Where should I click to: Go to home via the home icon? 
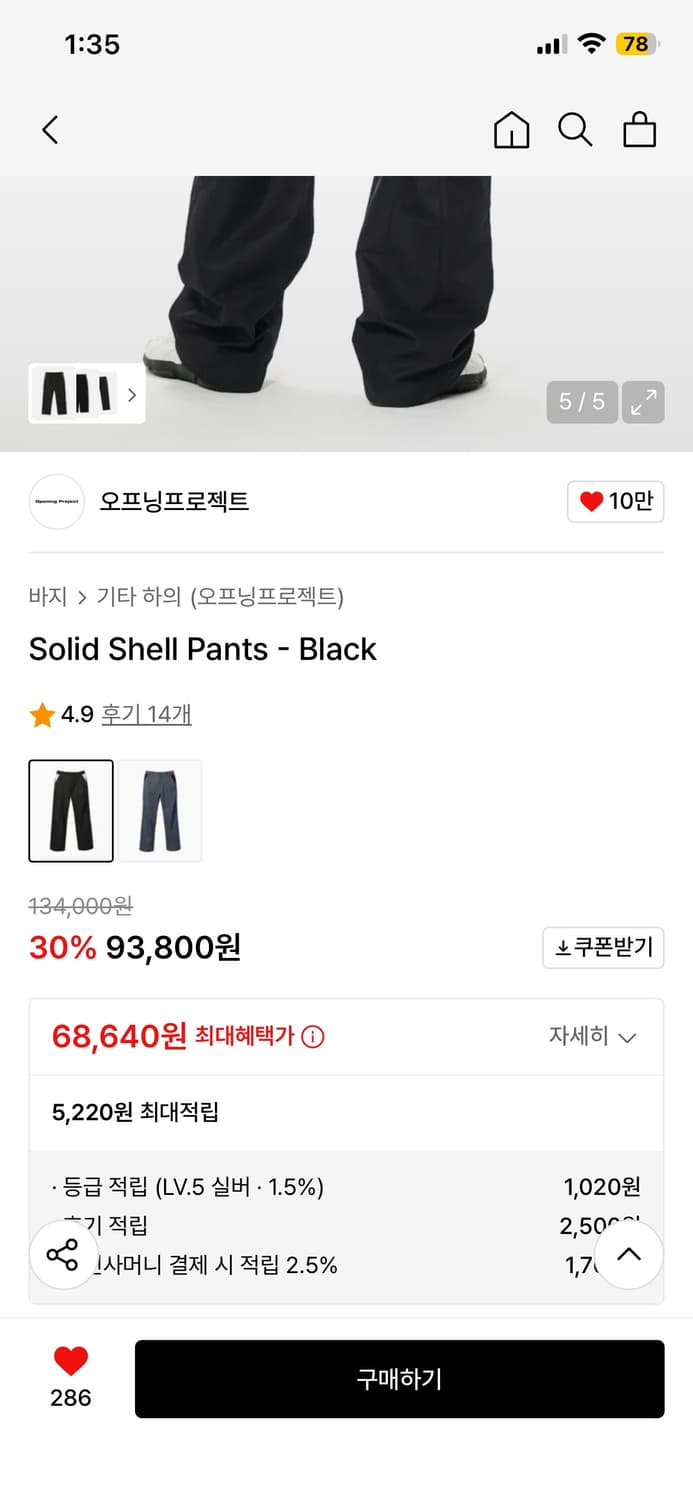tap(511, 129)
